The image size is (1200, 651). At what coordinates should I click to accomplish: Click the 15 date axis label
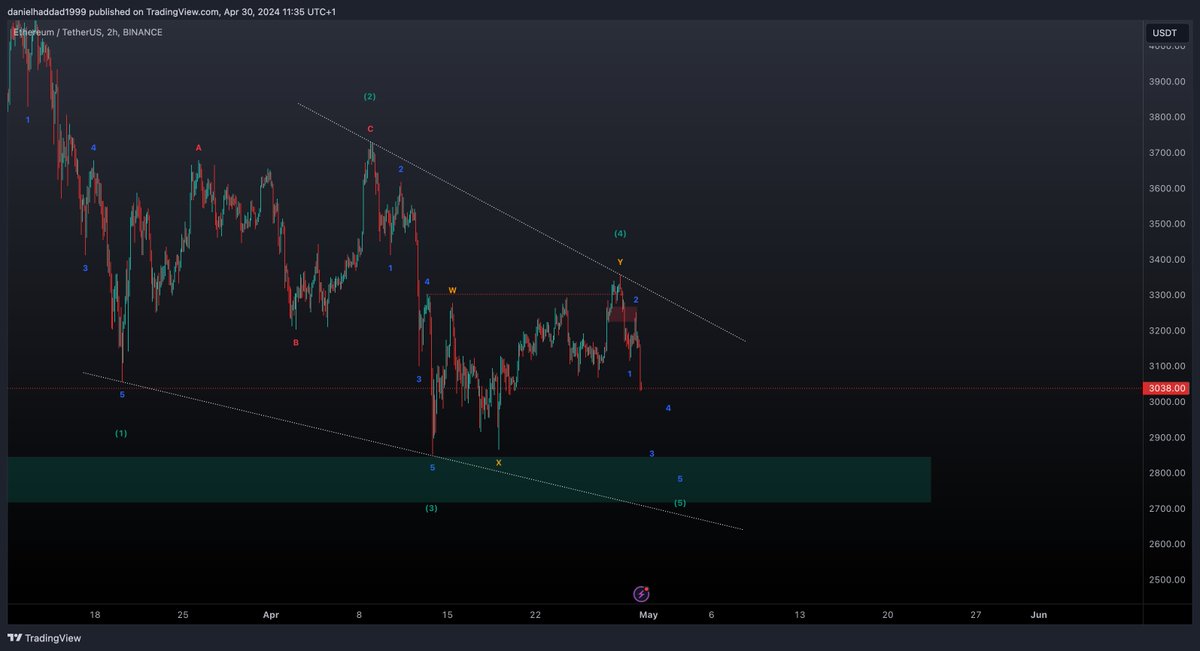[x=447, y=615]
